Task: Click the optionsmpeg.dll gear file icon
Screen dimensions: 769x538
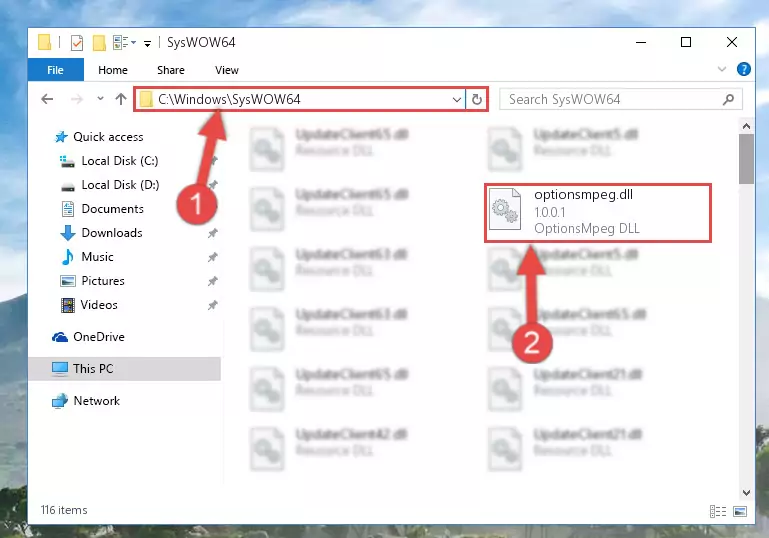Action: [x=505, y=209]
